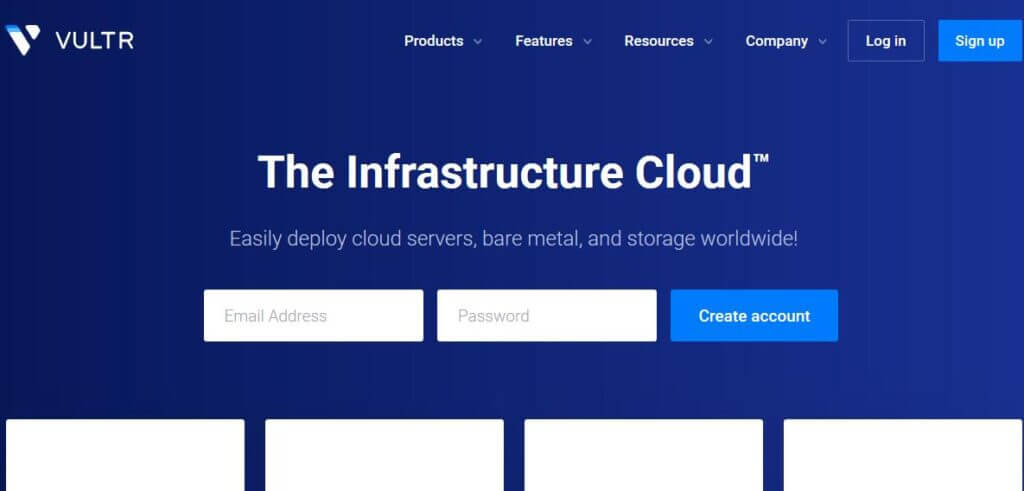Open the Resources menu
The height and width of the screenshot is (491, 1024).
[x=658, y=41]
